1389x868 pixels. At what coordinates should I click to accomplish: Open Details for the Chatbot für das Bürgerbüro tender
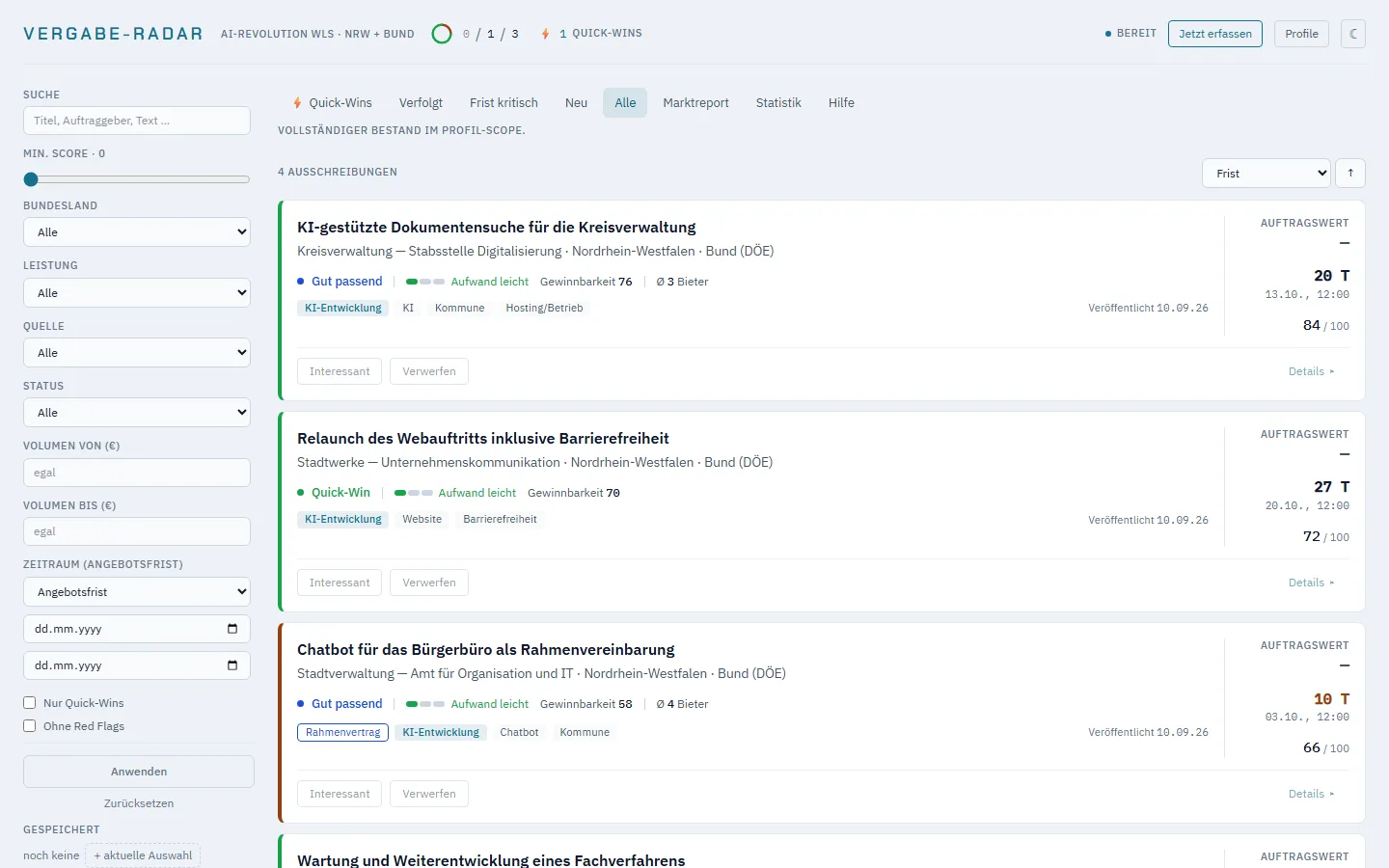click(x=1311, y=794)
